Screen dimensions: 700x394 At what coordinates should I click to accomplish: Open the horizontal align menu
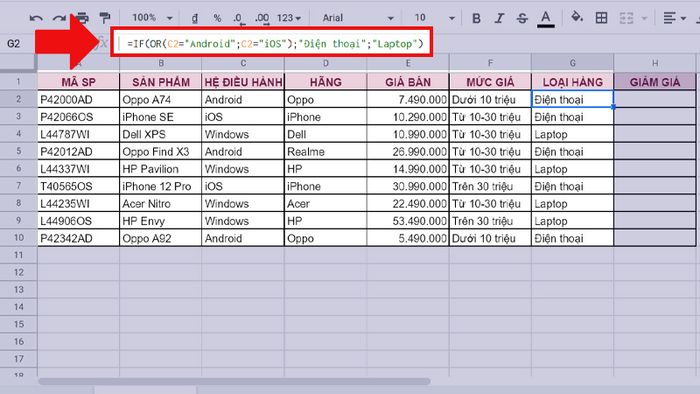click(x=674, y=18)
